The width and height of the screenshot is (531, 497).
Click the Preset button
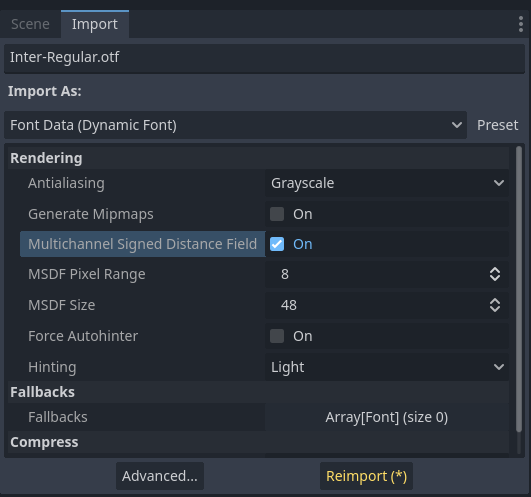pos(497,125)
